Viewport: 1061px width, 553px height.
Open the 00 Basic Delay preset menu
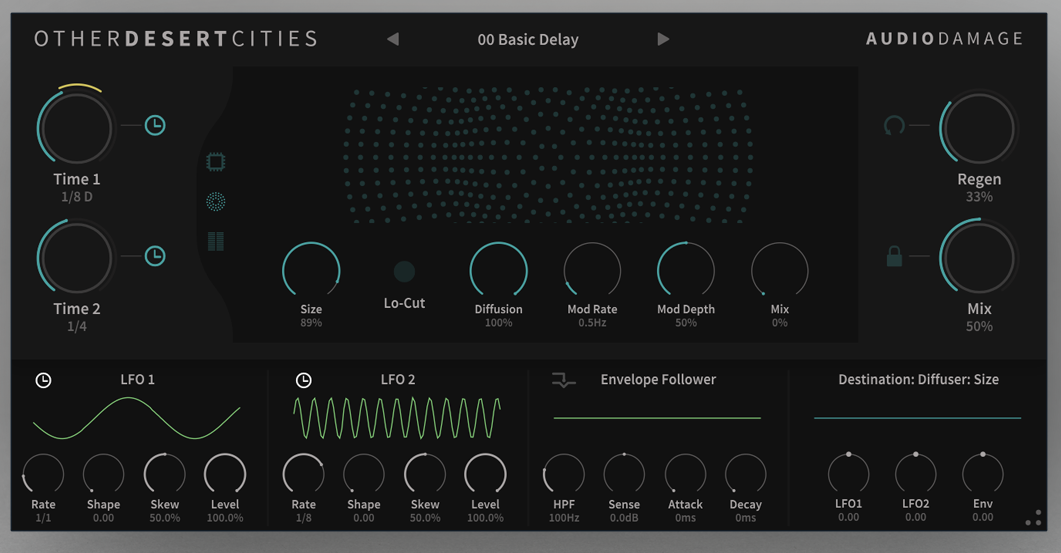point(528,40)
